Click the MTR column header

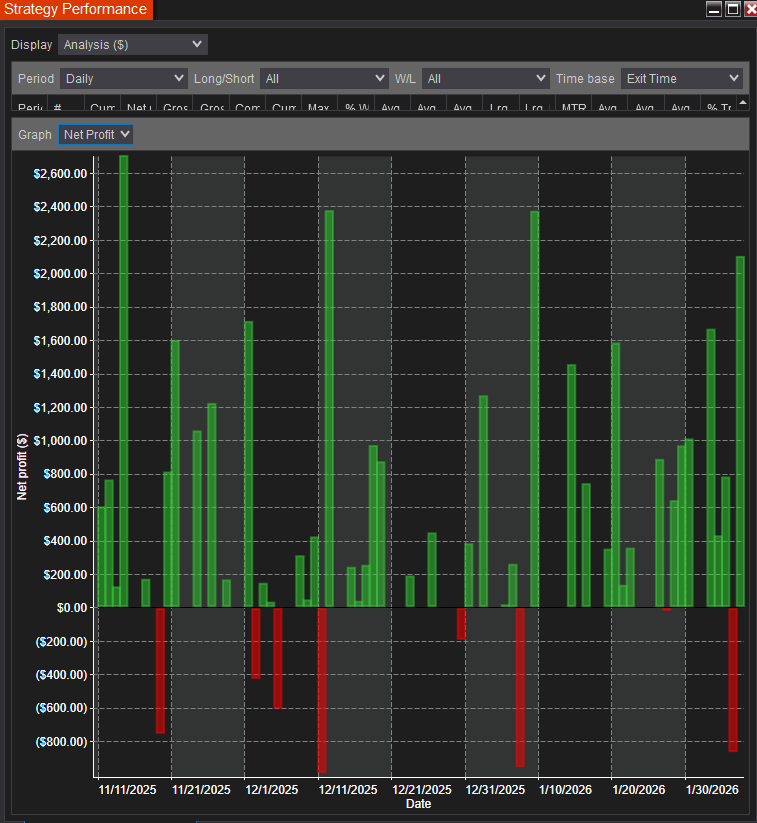point(574,107)
